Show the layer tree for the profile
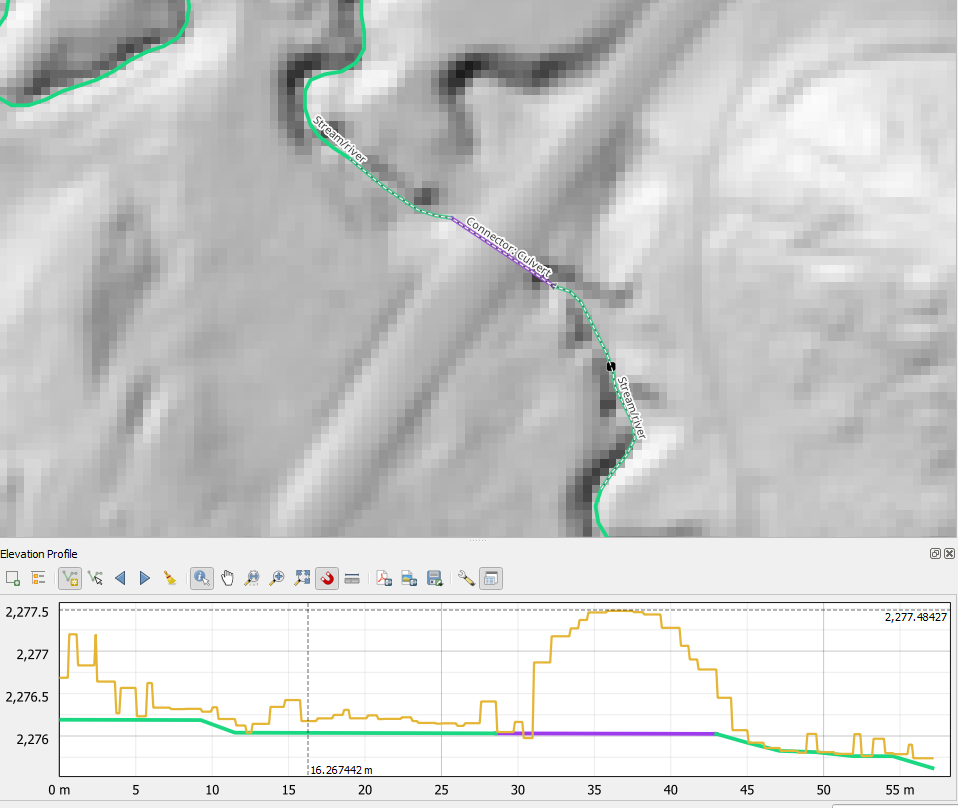This screenshot has height=808, width=958. (37, 577)
